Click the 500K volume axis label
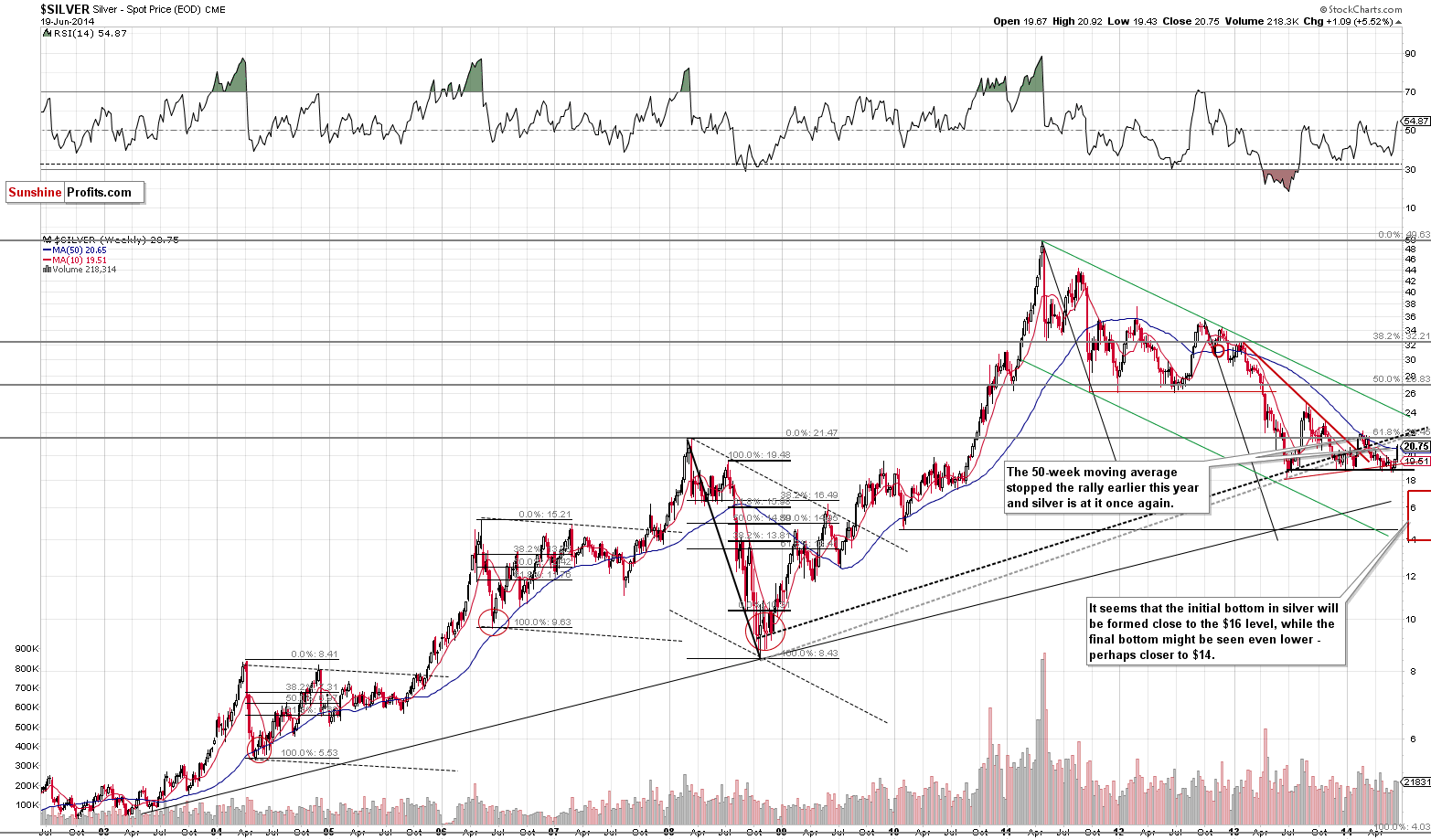Screen dimensions: 1431x840 point(27,728)
